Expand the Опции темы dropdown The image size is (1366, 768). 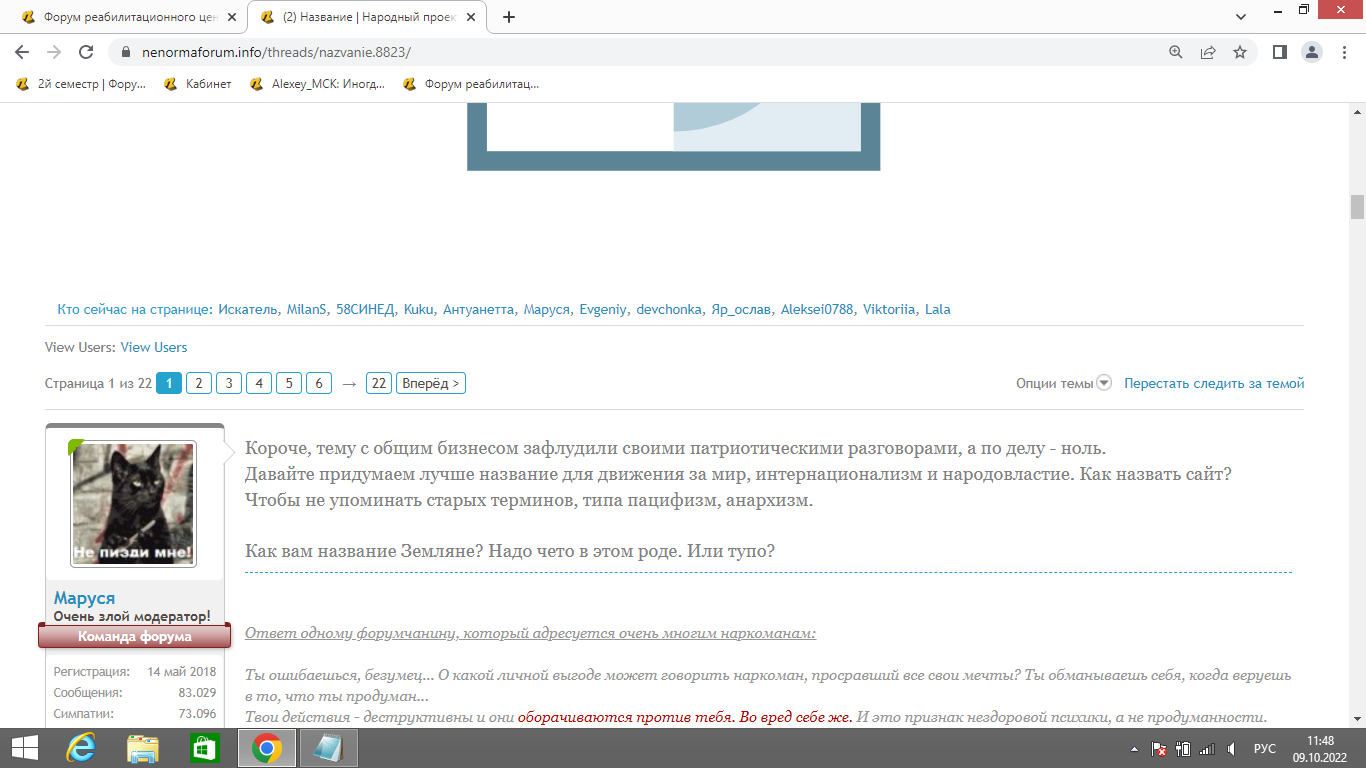pyautogui.click(x=1063, y=383)
